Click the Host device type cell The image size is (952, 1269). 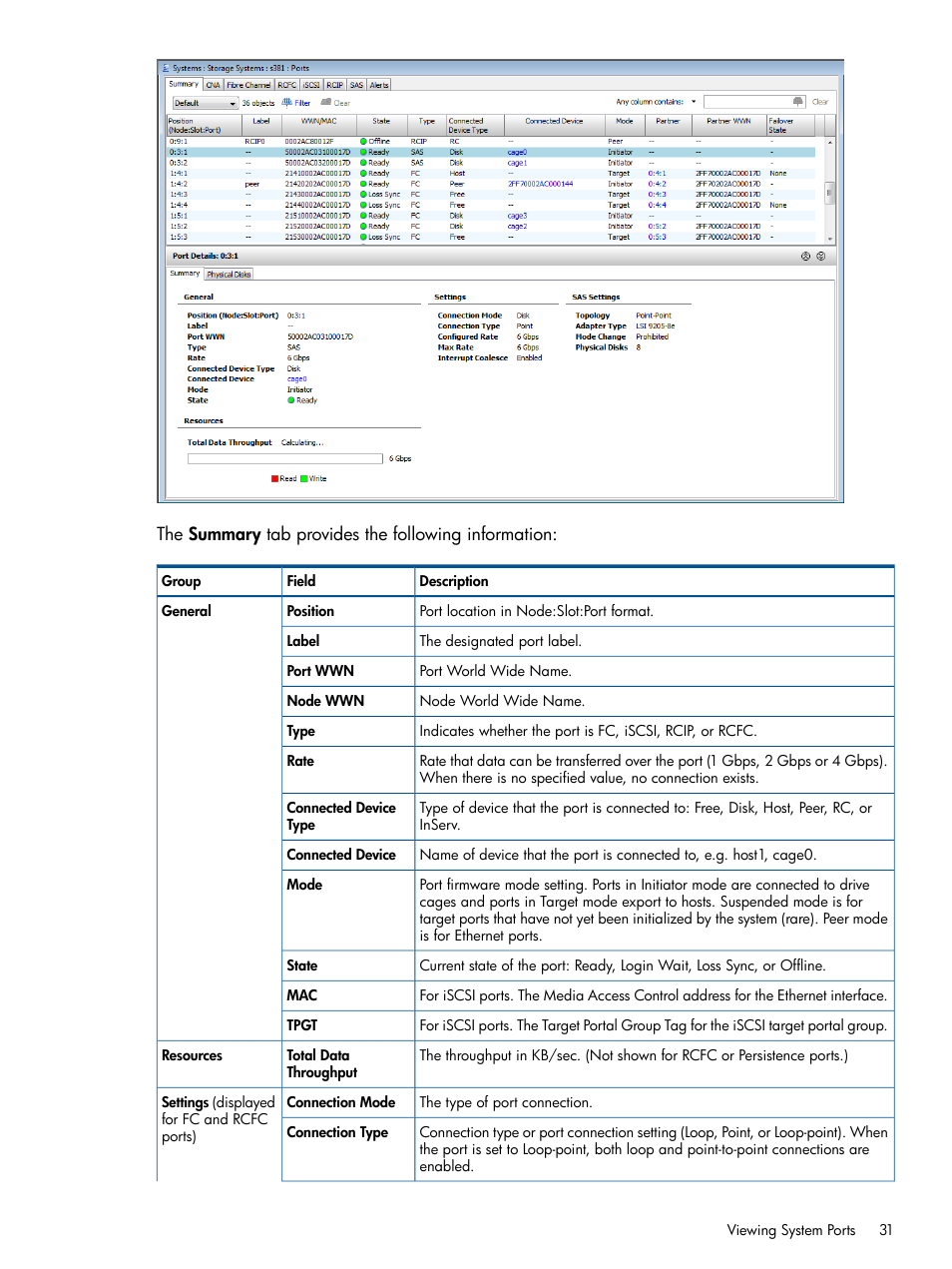(457, 174)
